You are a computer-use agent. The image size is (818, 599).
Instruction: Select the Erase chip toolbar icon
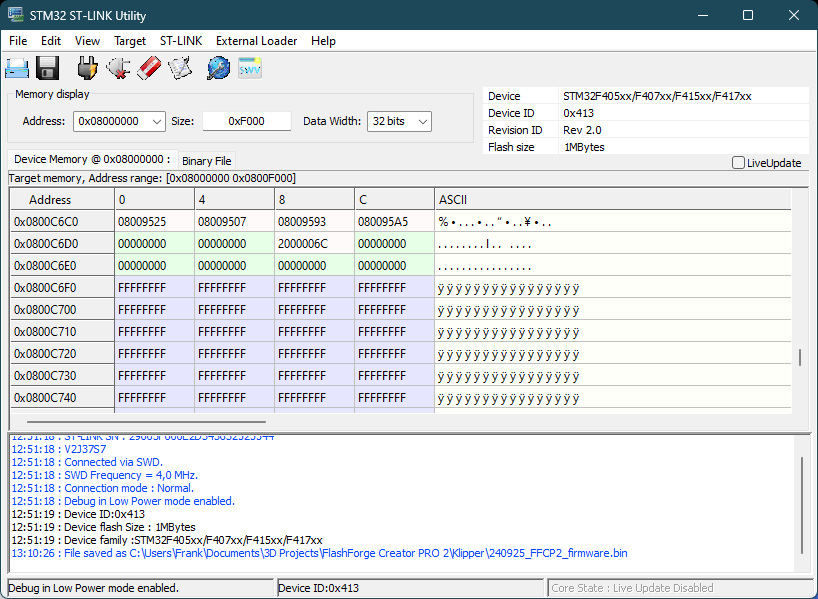(149, 67)
